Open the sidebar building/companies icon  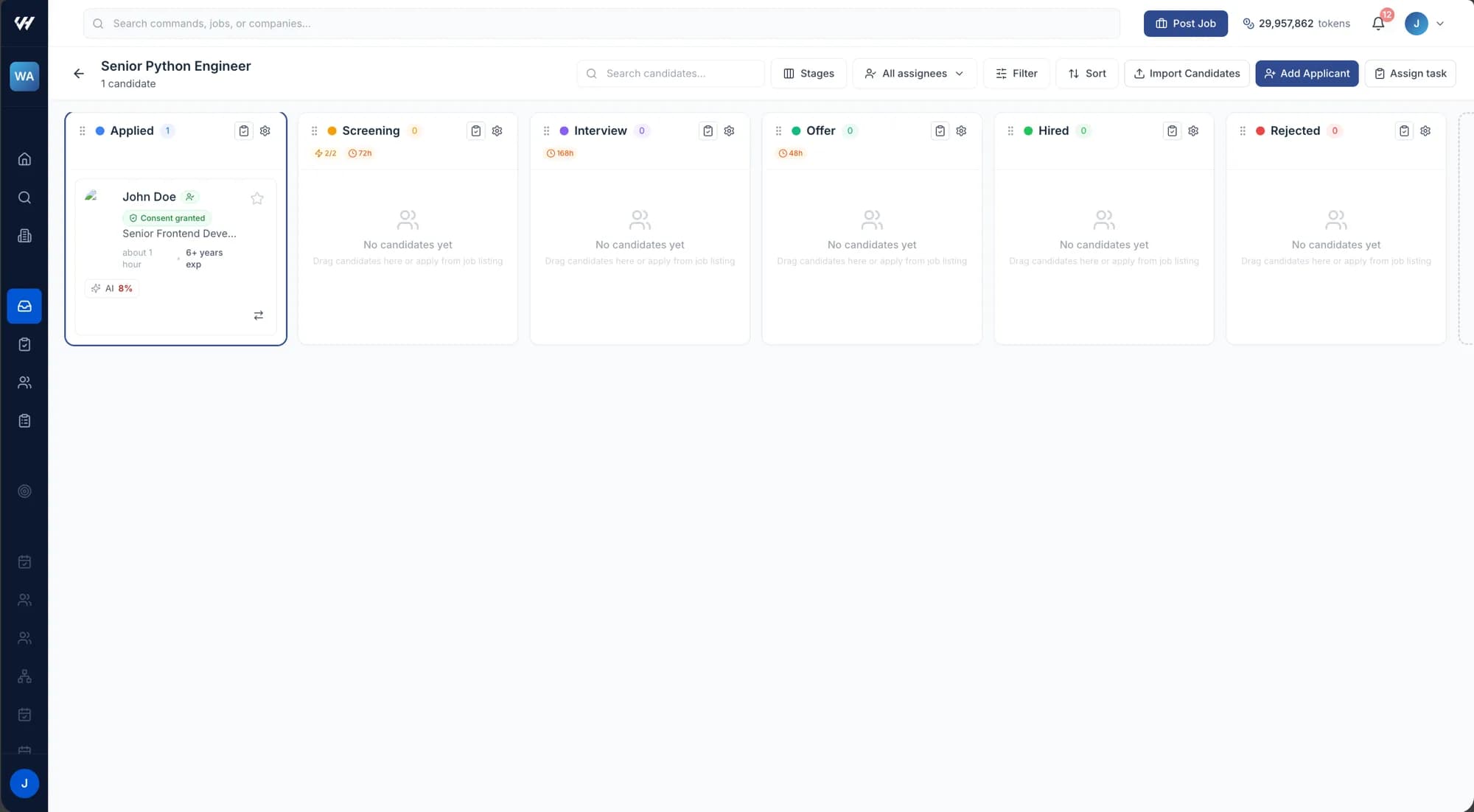click(24, 236)
